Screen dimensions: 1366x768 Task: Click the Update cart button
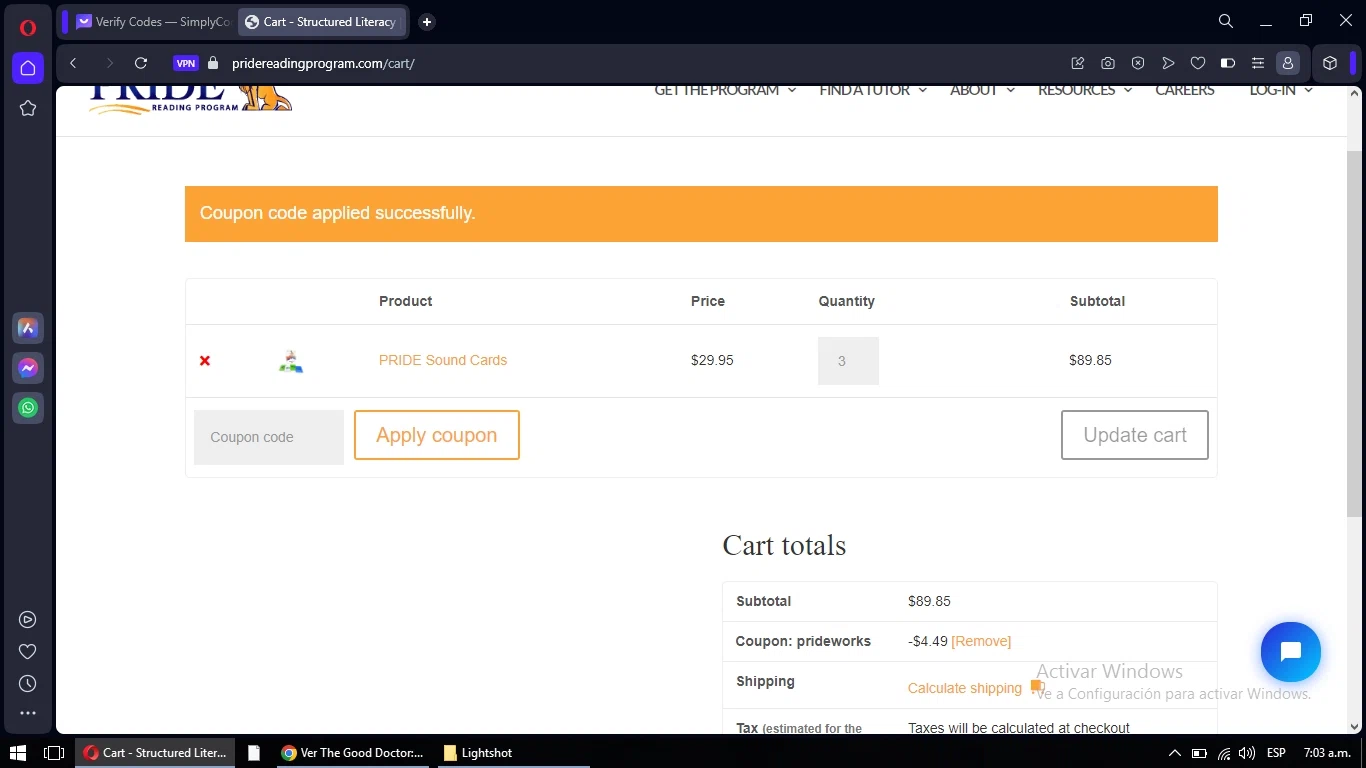(x=1135, y=435)
